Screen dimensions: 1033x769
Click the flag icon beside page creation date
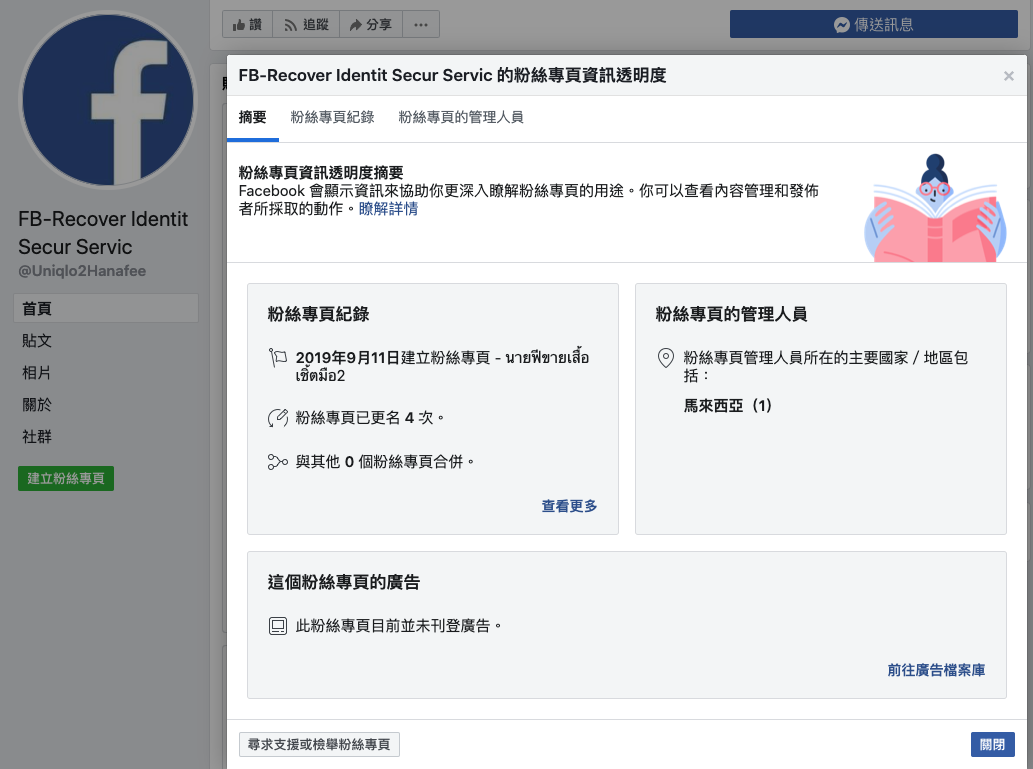coord(277,358)
